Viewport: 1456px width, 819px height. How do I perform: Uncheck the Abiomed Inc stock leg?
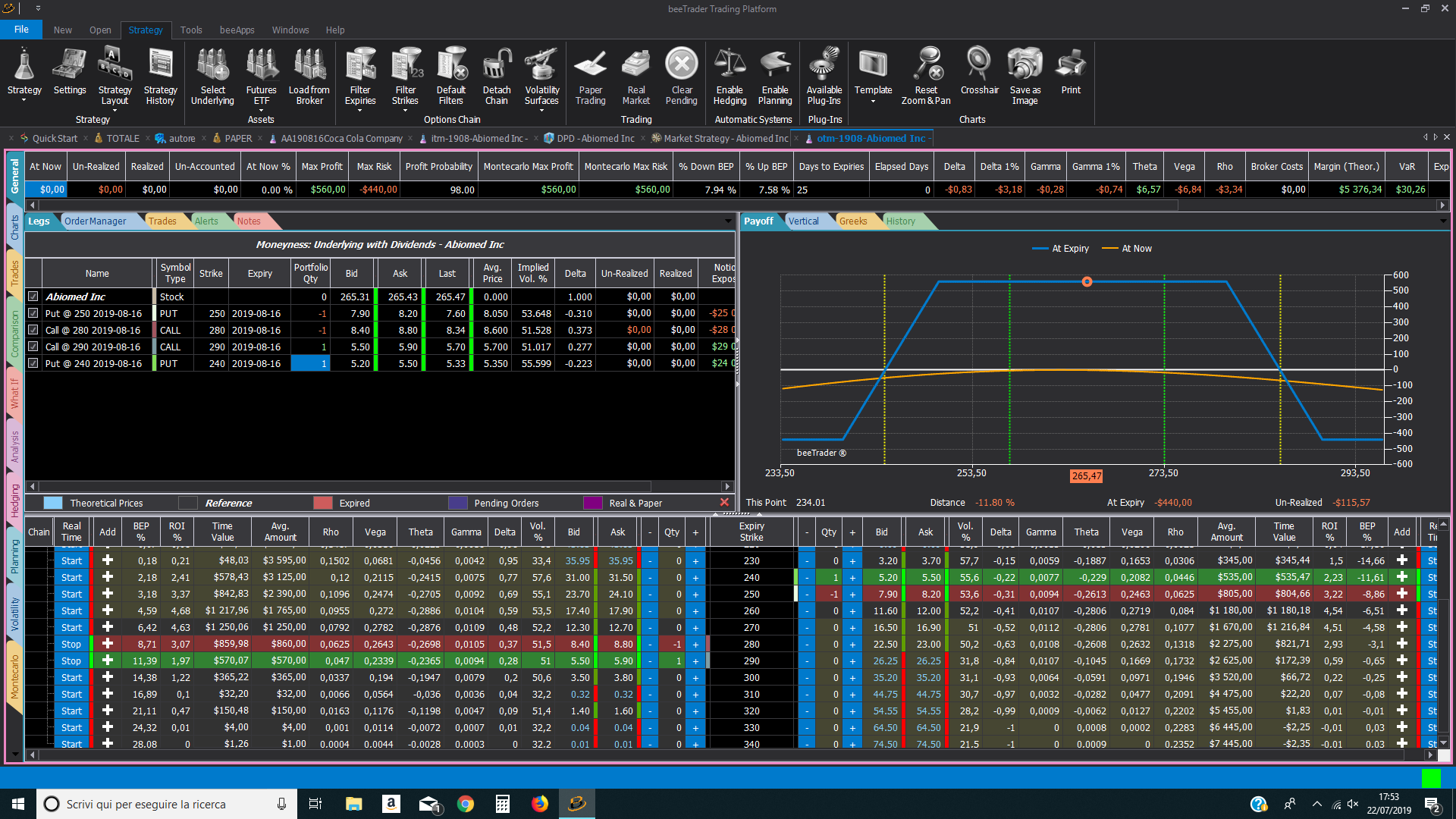point(33,297)
